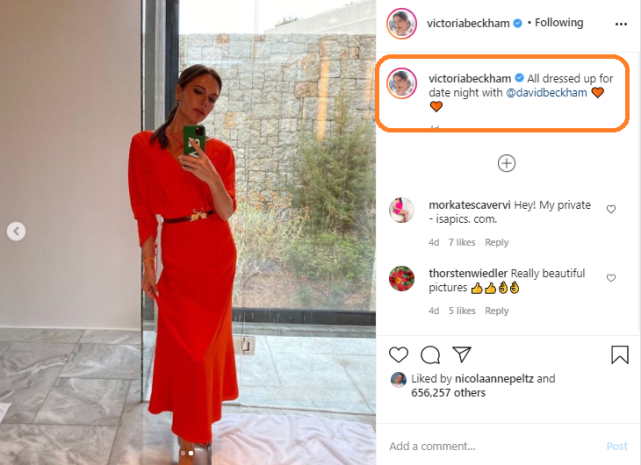The image size is (641, 465).
Task: Open the @davidbeckham mention link
Action: tap(547, 93)
